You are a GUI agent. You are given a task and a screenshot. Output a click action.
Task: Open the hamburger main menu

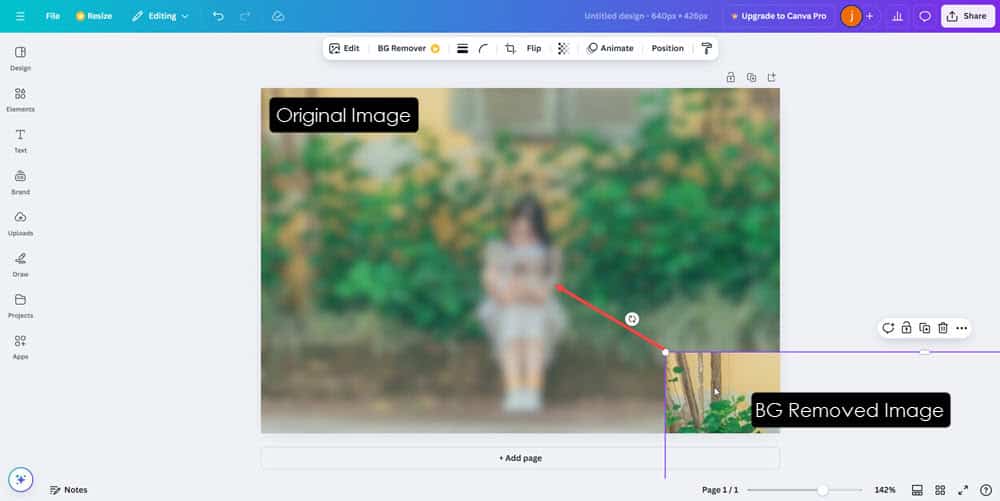click(20, 16)
